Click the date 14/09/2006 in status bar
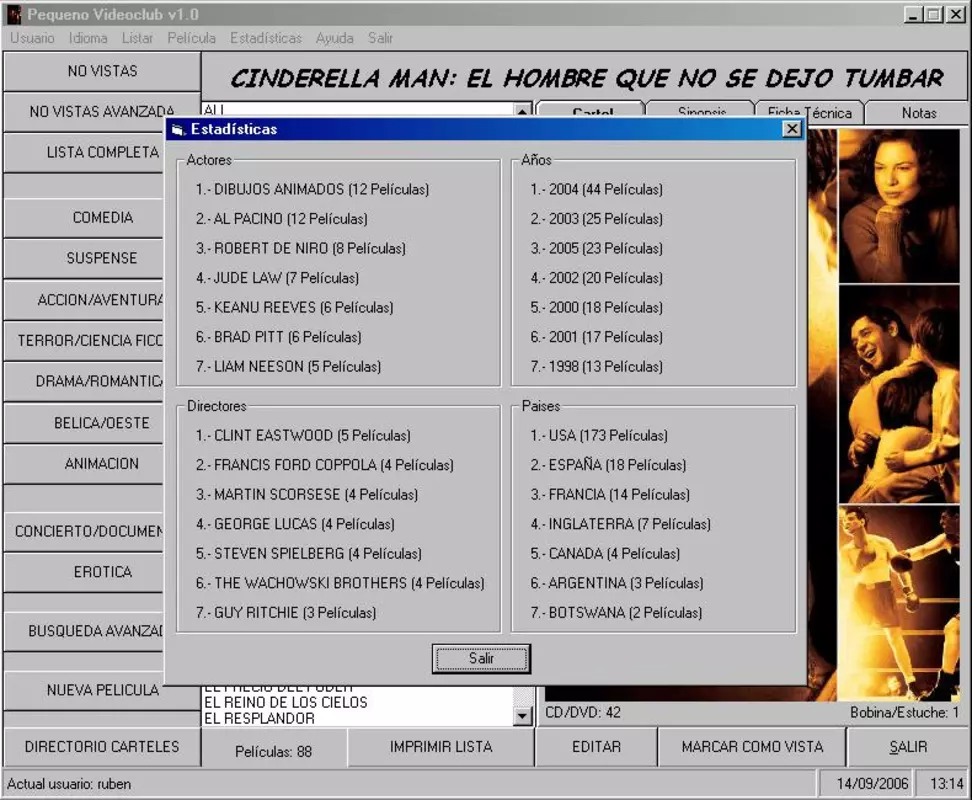972x800 pixels. (872, 784)
